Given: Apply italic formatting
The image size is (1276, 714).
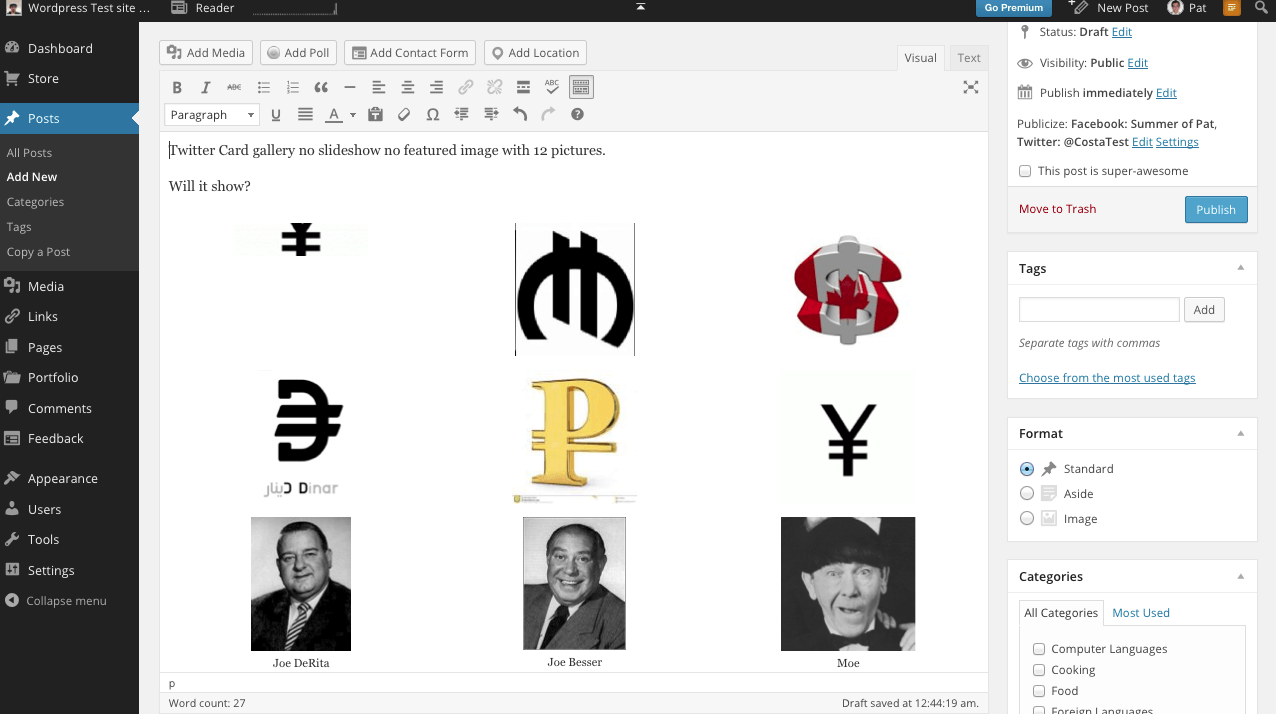Looking at the screenshot, I should pyautogui.click(x=206, y=88).
